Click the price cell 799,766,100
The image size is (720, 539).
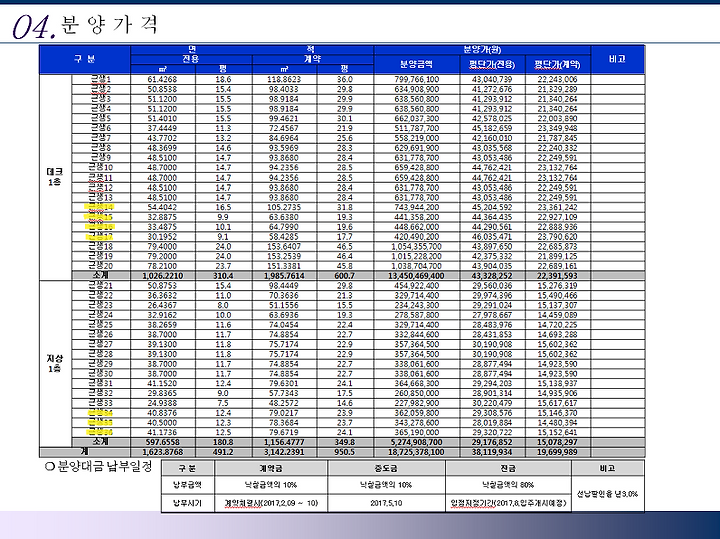click(x=416, y=79)
